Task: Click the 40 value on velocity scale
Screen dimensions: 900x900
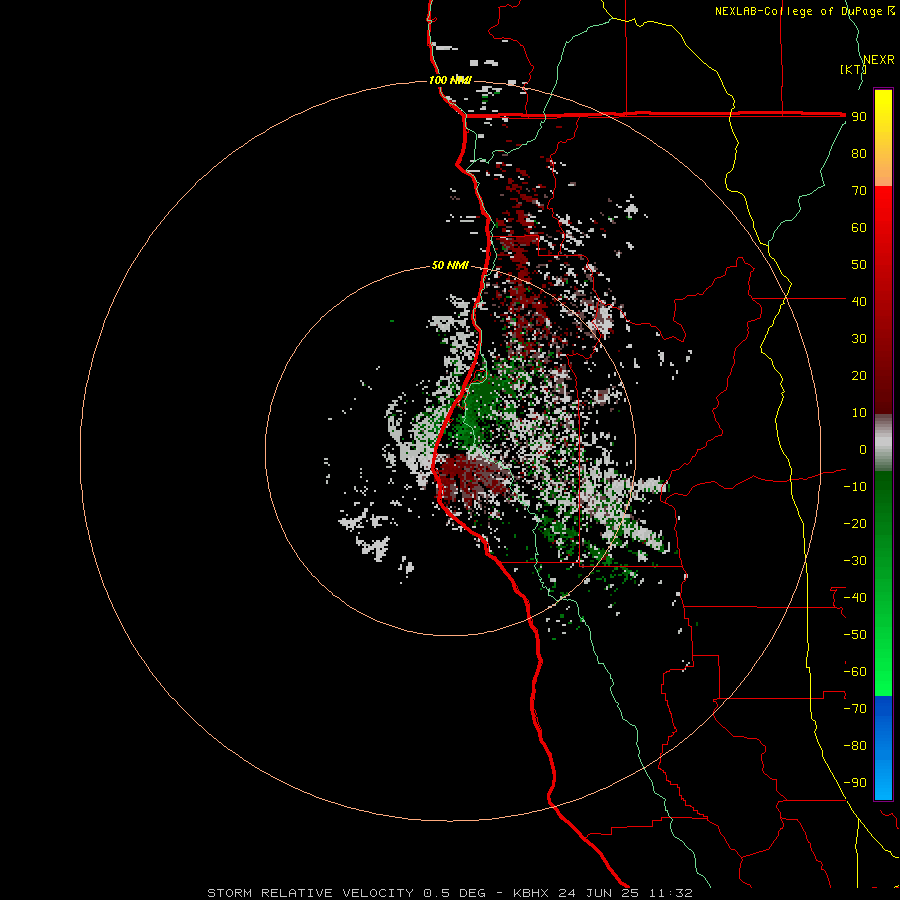Action: [859, 301]
